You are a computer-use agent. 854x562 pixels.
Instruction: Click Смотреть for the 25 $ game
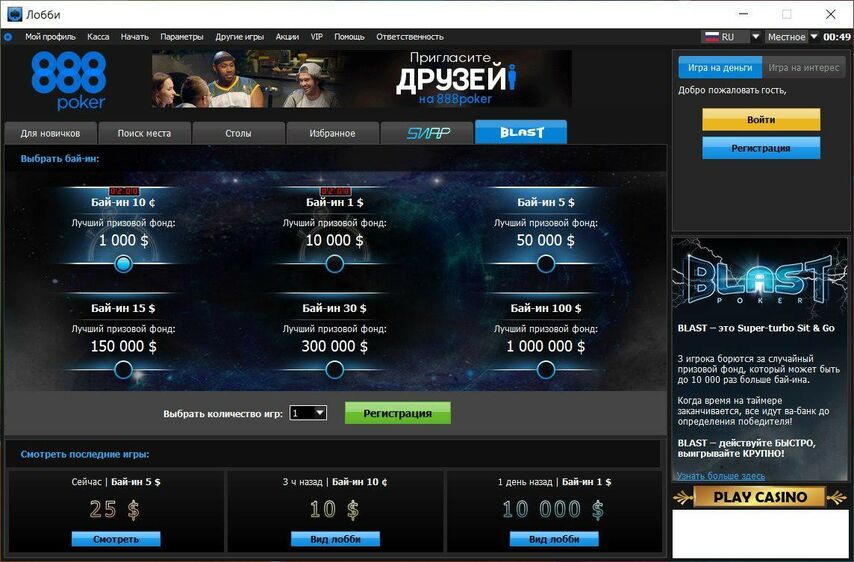click(116, 539)
